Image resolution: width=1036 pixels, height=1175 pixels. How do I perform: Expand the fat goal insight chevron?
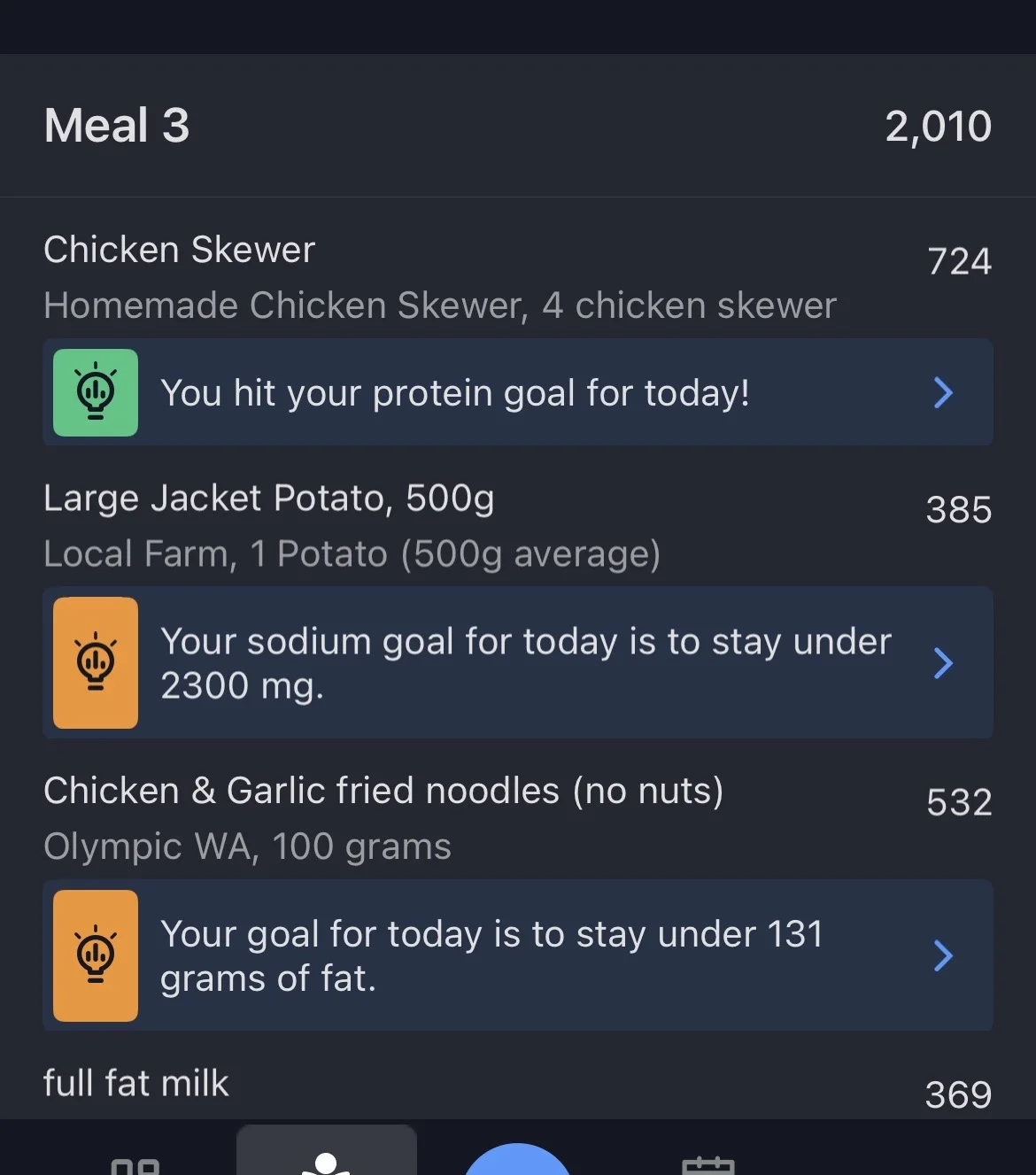(943, 955)
